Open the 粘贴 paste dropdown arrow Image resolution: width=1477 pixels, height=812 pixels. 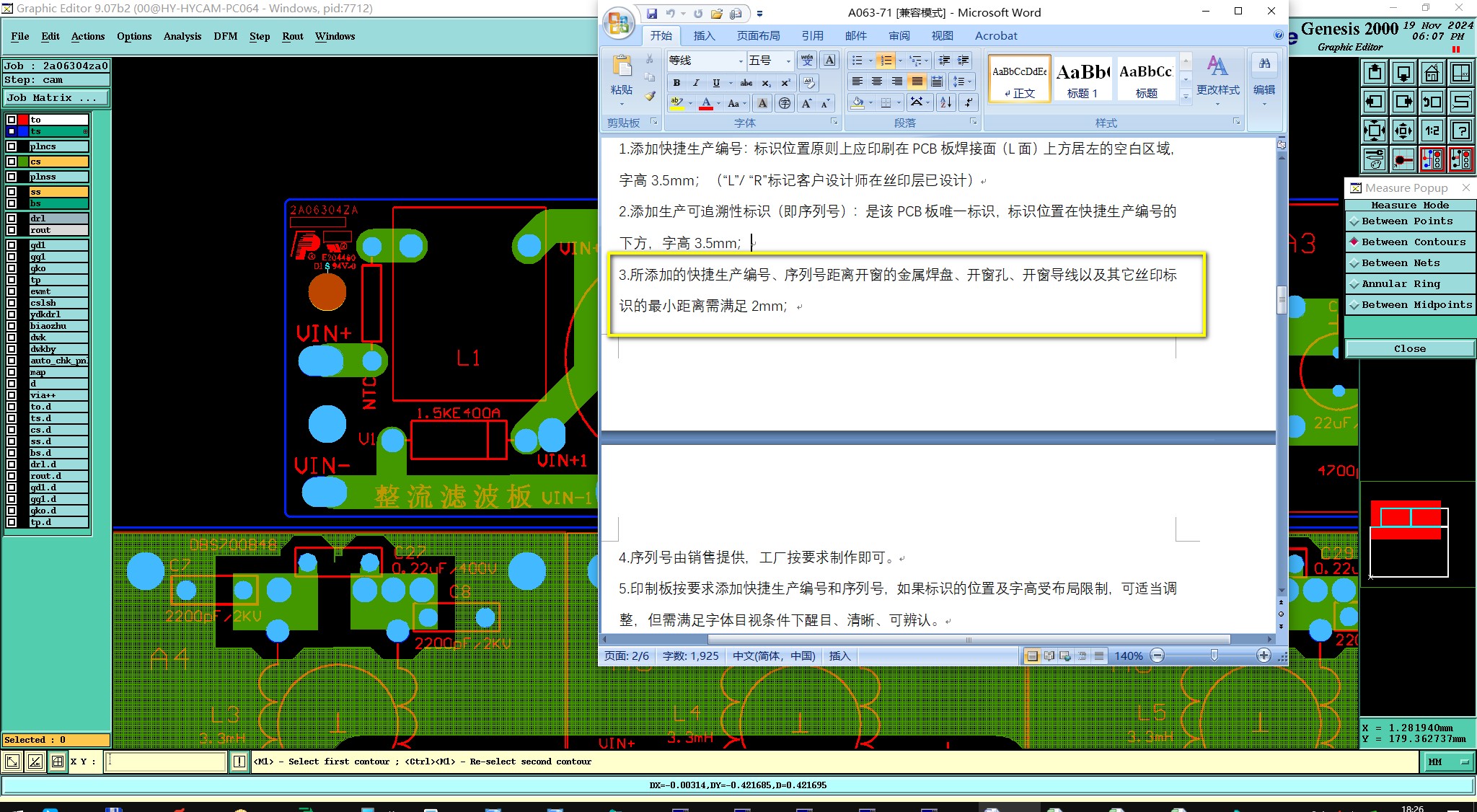pos(622,104)
